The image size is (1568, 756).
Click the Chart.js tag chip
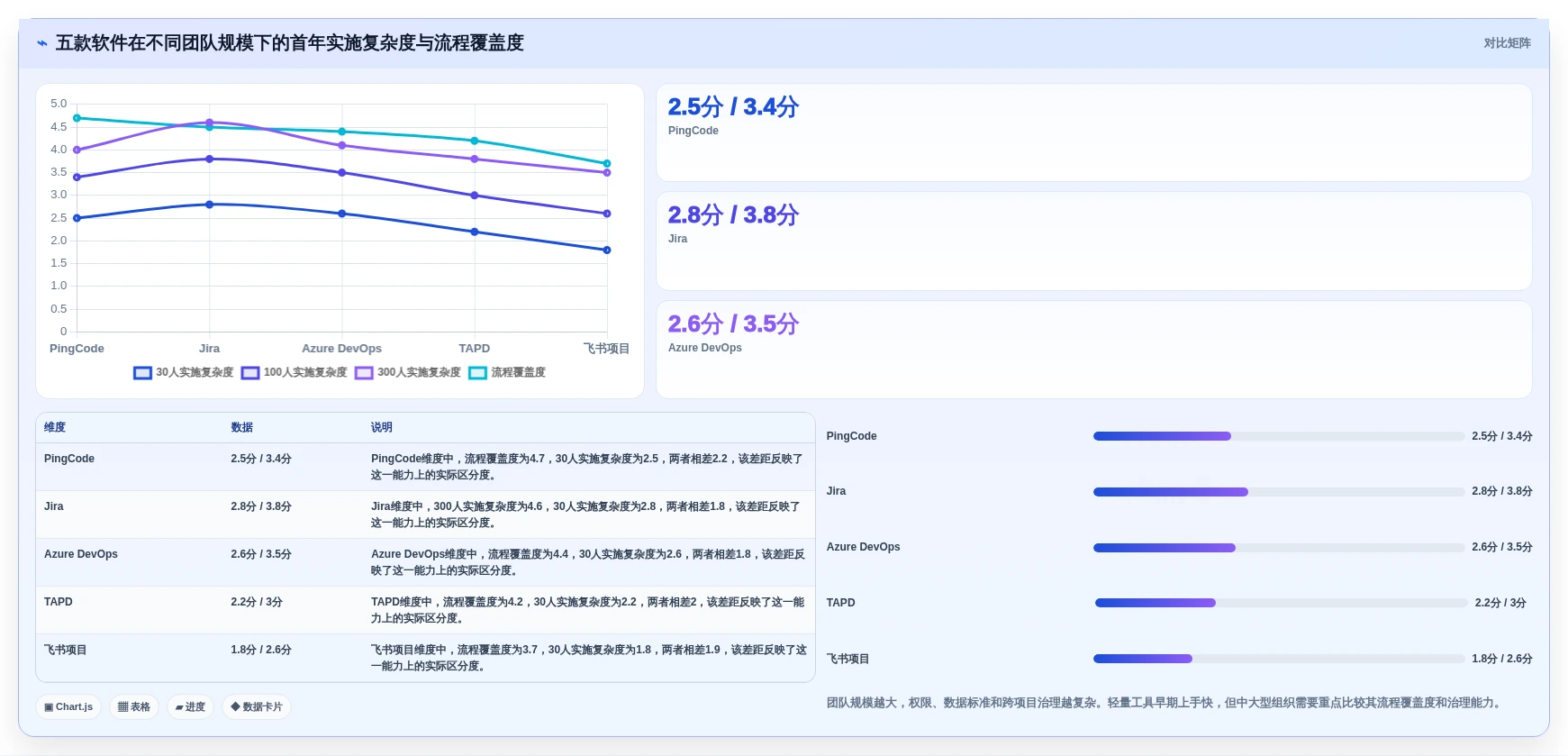[x=69, y=707]
